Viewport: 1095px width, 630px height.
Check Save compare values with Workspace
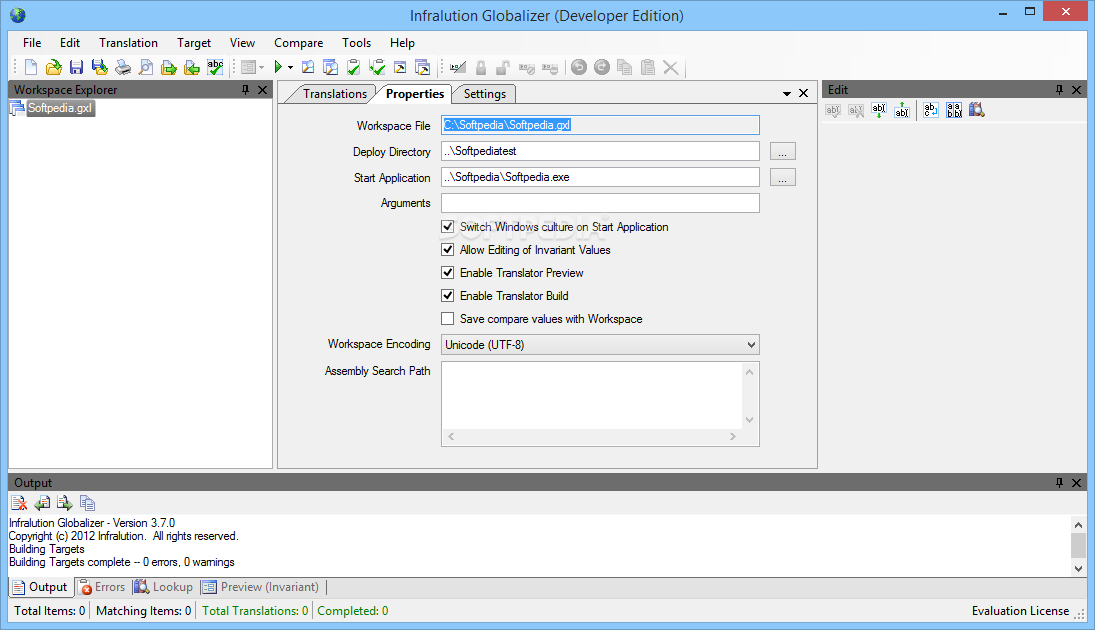point(448,318)
